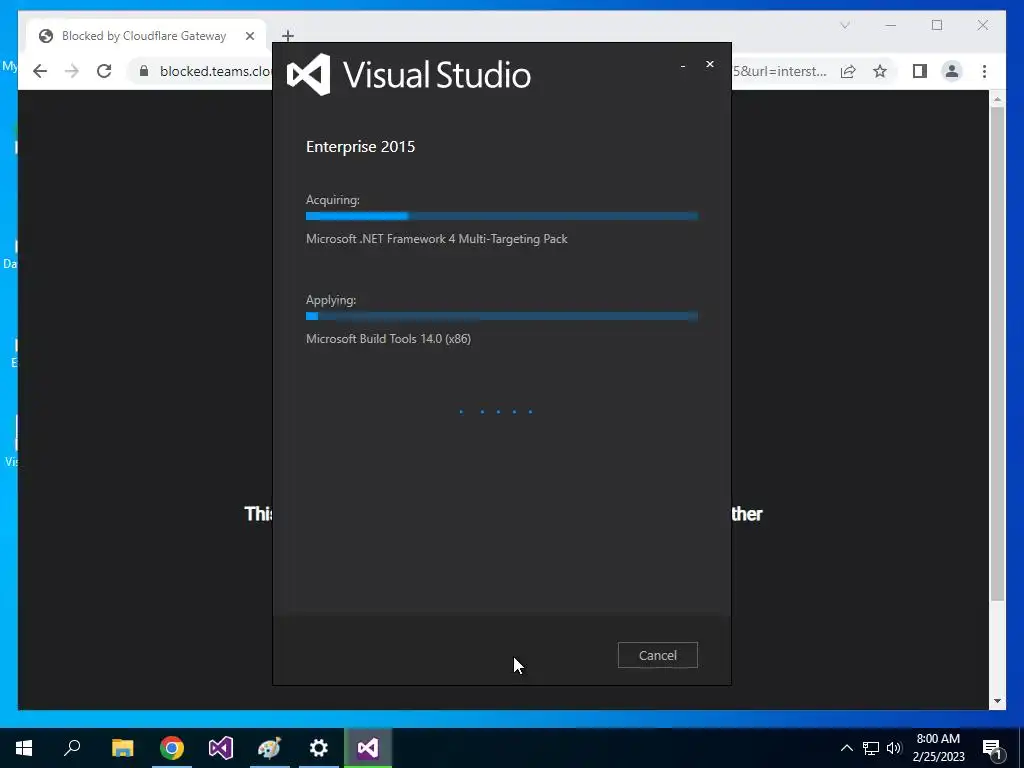Bookmark this tab with star icon
Screen dimensions: 1024x768
tap(880, 71)
